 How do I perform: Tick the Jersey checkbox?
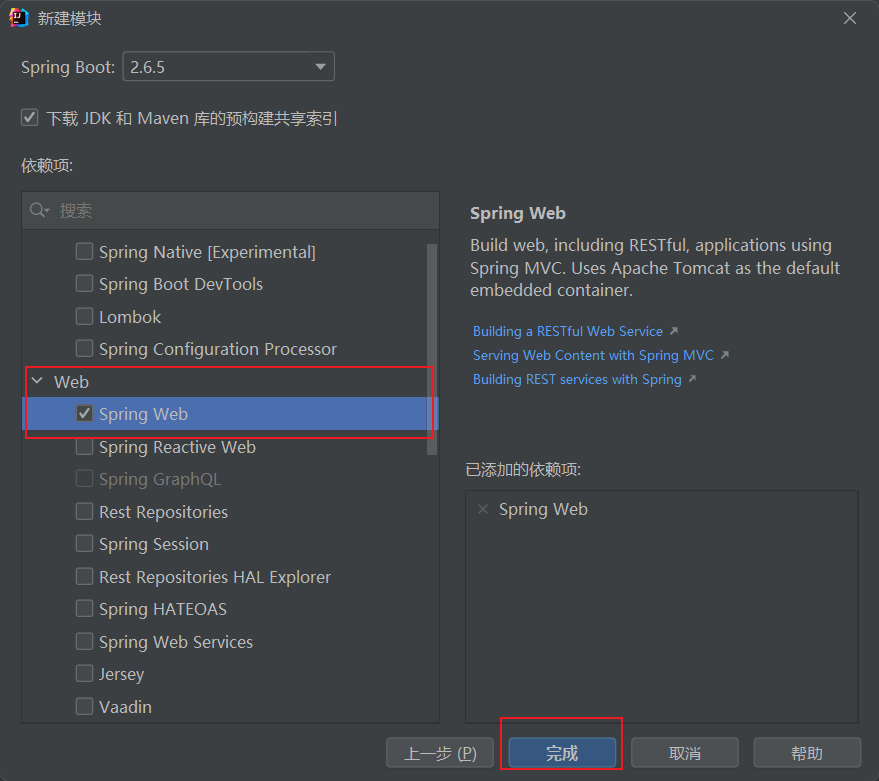(84, 673)
